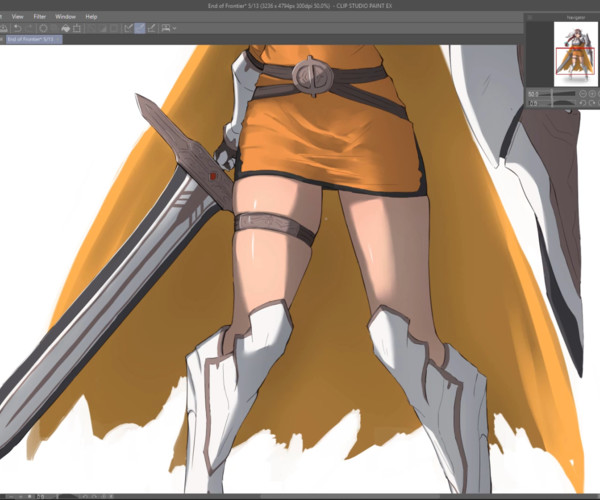Toggle the highlighted Snap to Special Ruler

(140, 28)
